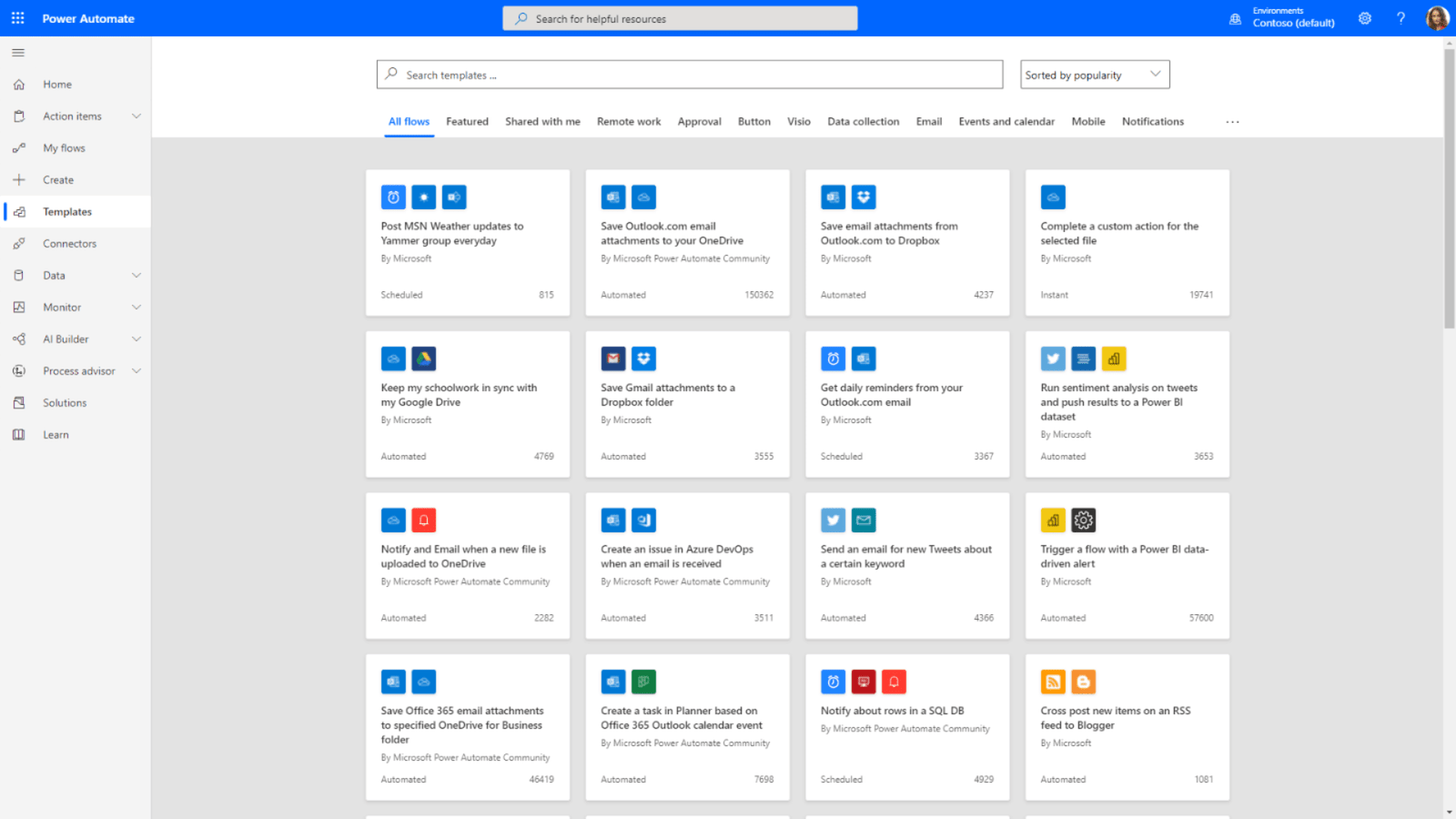The width and height of the screenshot is (1456, 819).
Task: Click the Help question mark icon
Action: pos(1400,18)
